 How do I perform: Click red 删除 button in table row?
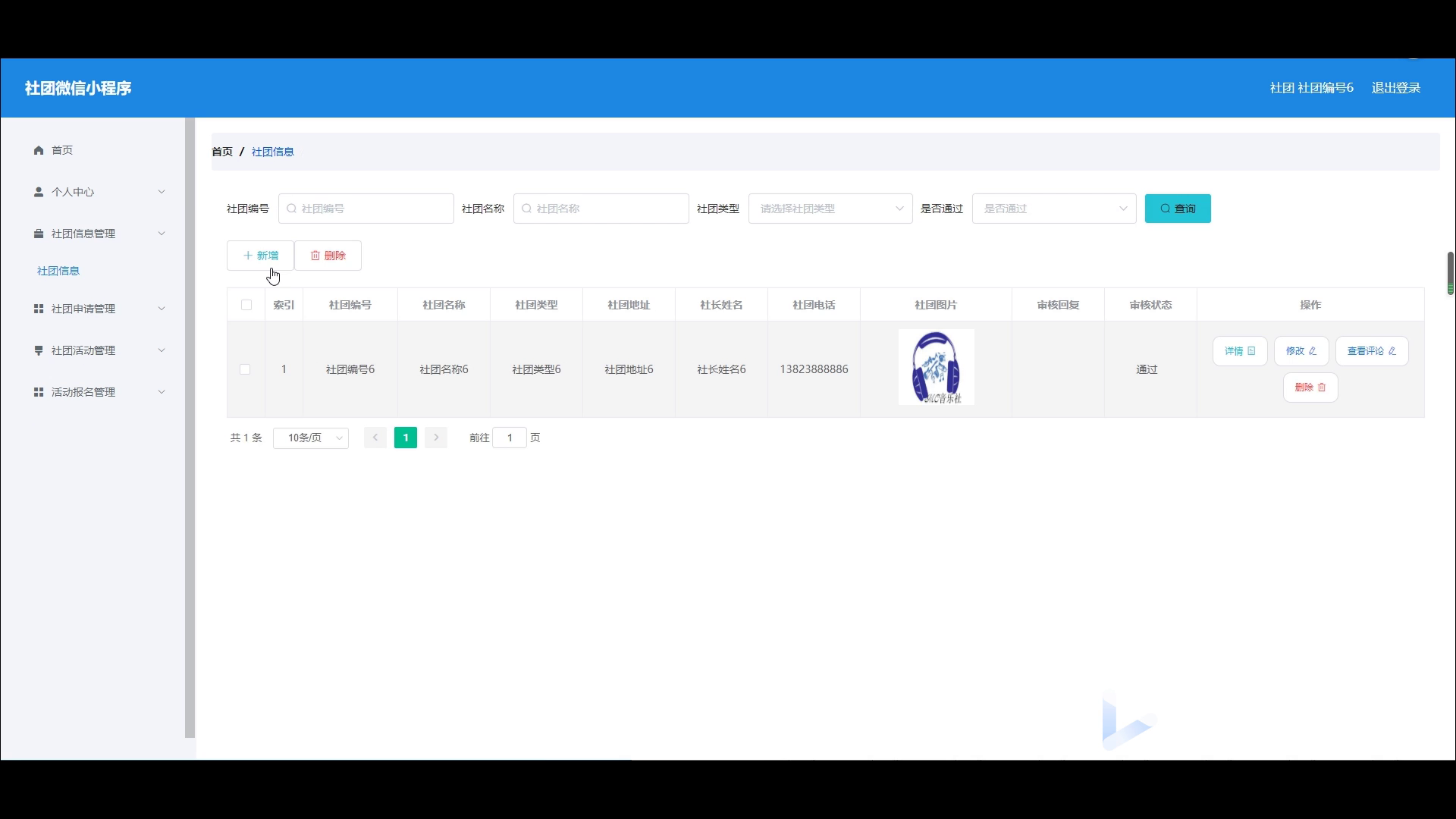coord(1310,388)
